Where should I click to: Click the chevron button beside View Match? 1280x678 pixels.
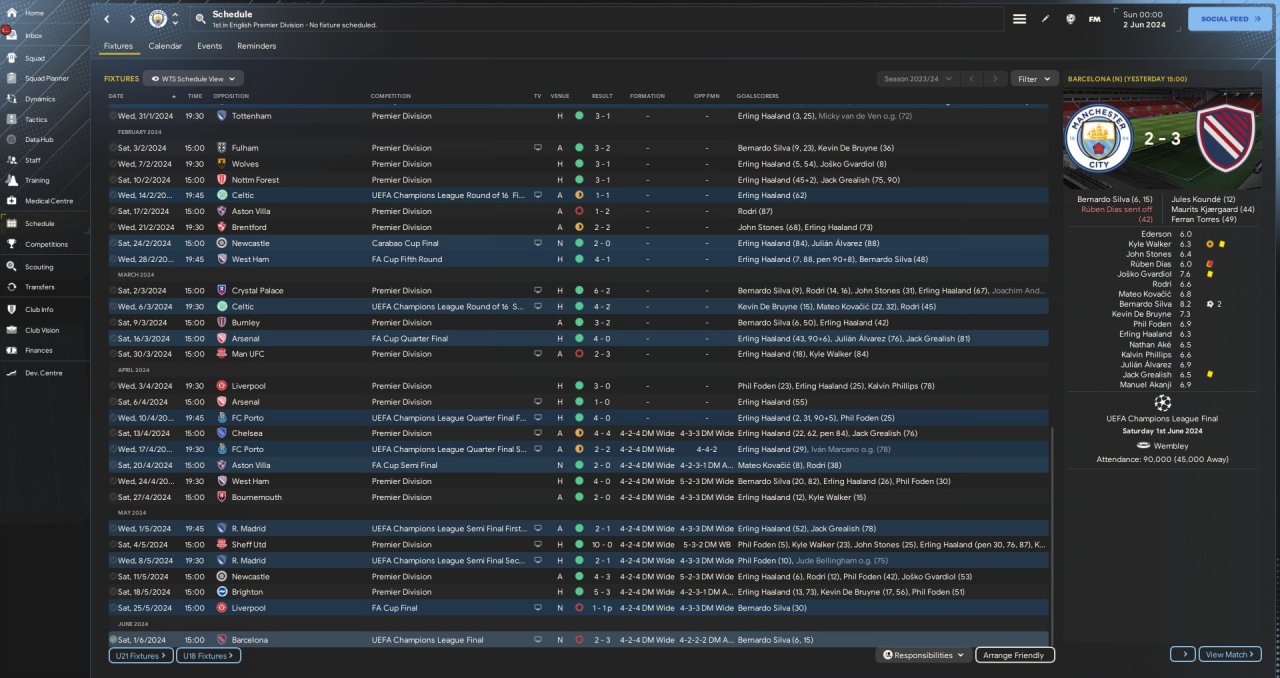pos(1182,655)
